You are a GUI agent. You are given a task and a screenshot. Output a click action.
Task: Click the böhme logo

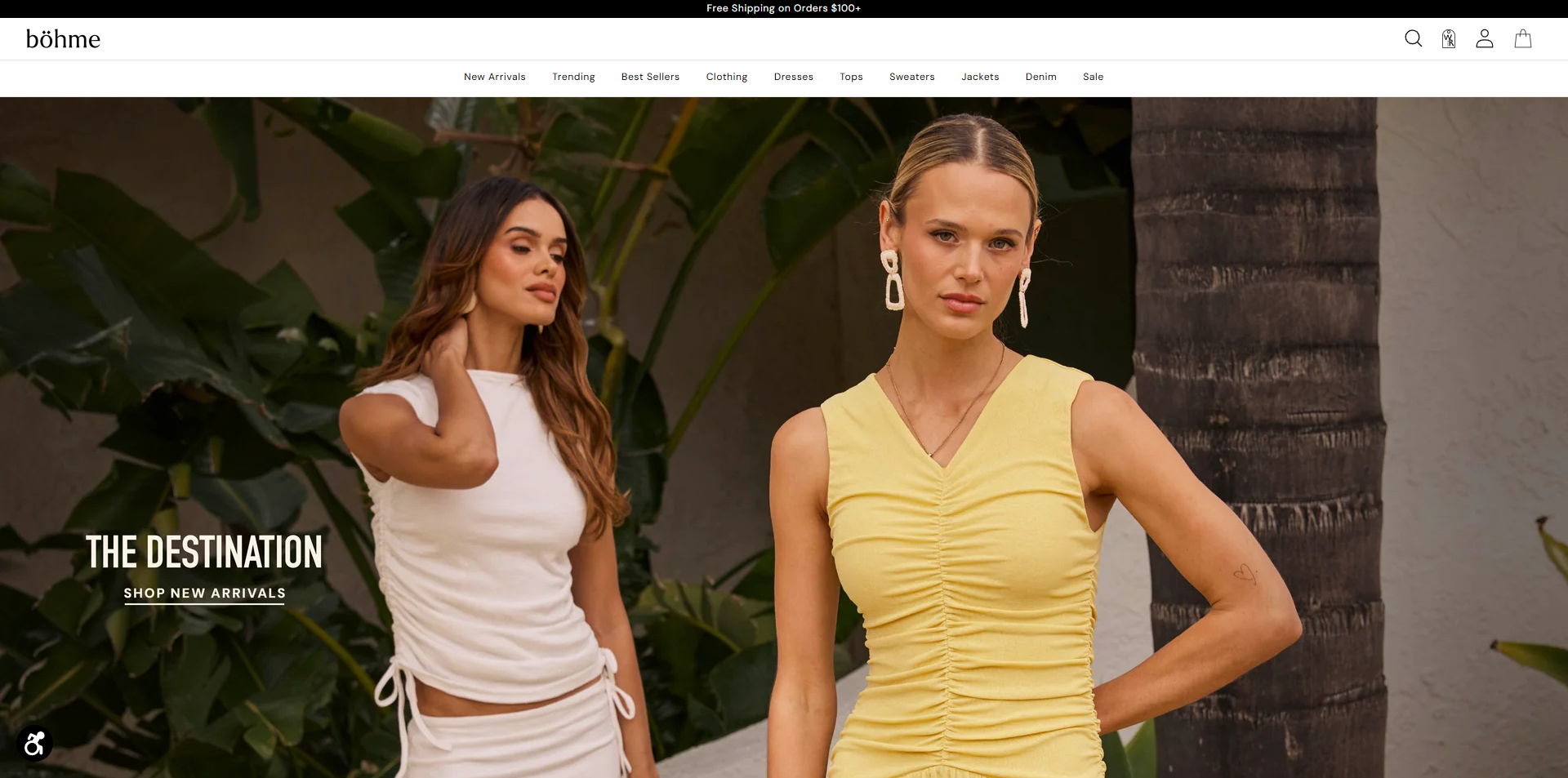click(64, 38)
